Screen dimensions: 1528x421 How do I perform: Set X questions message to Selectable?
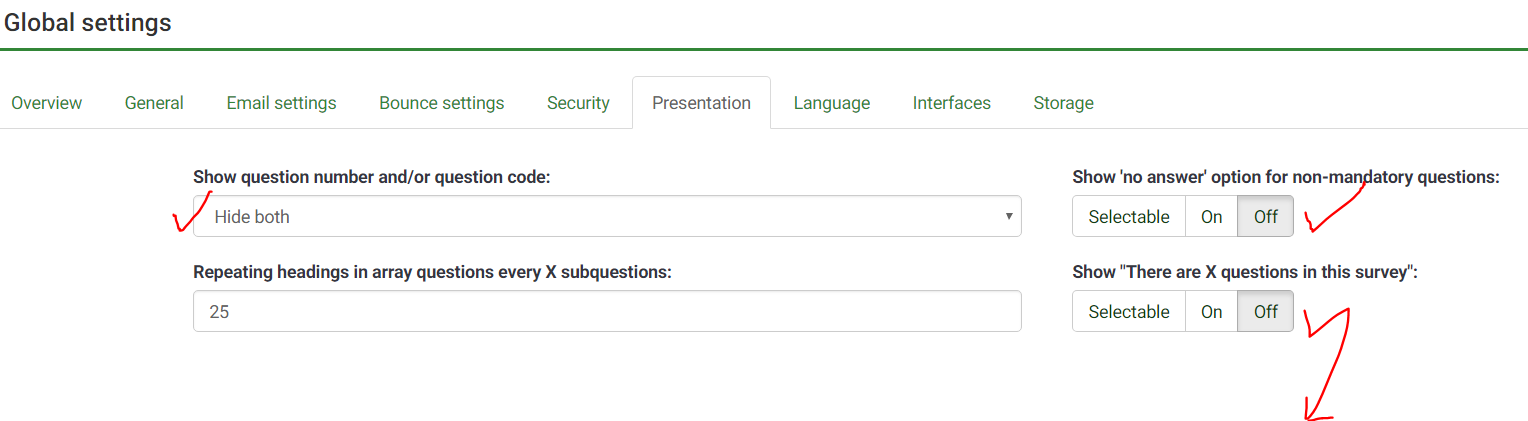point(1129,311)
